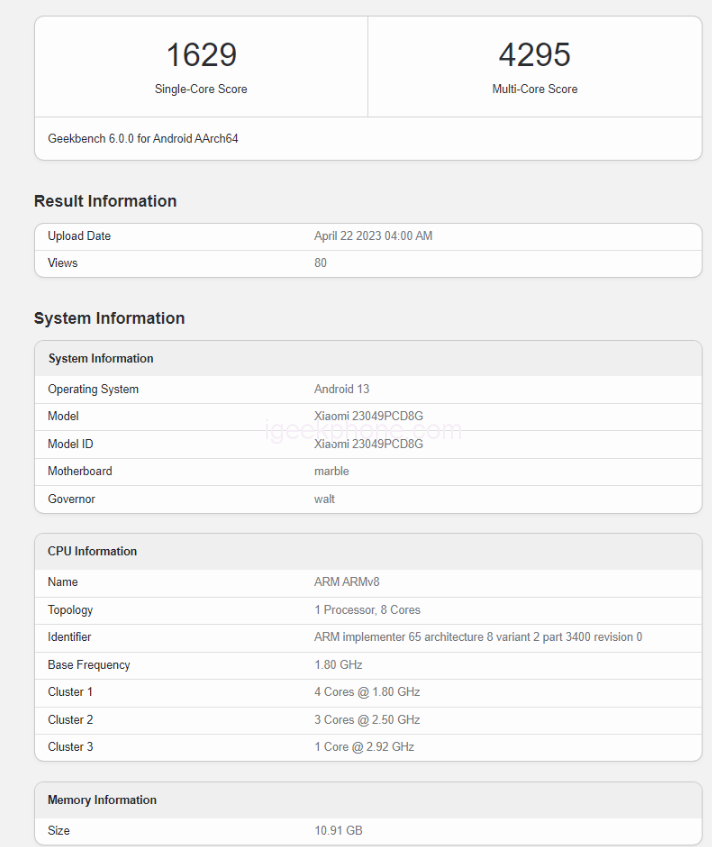
Task: Select the Multi-Core Score label
Action: tap(534, 89)
